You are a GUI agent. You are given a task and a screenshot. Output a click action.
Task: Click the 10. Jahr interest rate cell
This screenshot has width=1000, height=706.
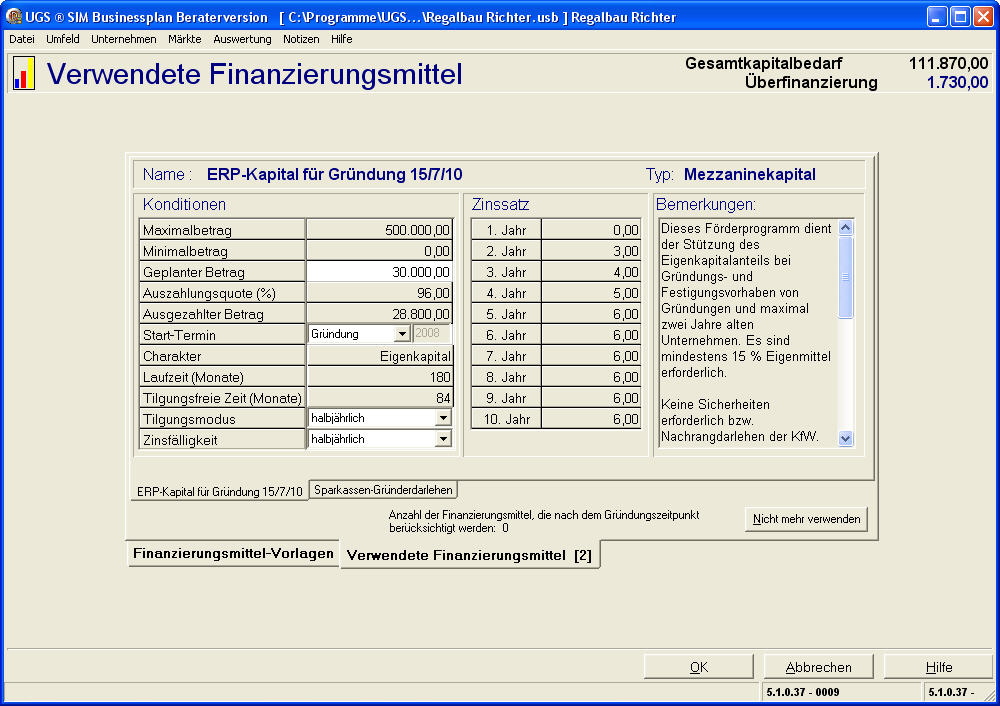pos(591,419)
